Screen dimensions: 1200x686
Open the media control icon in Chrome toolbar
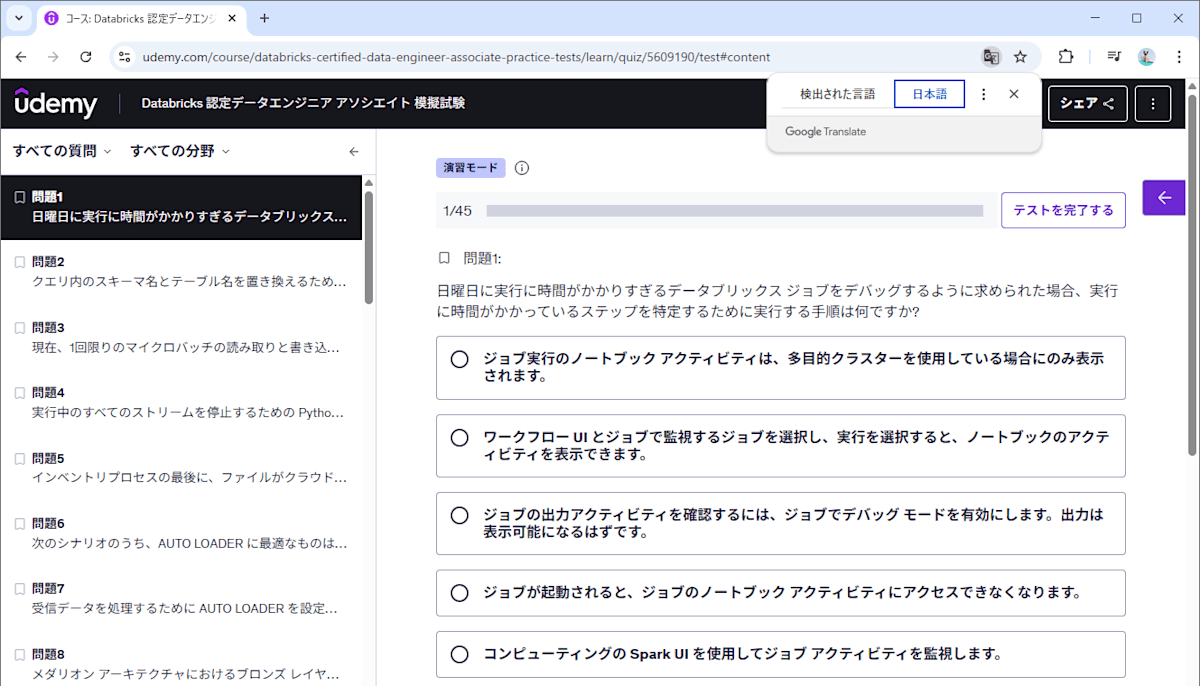(x=1114, y=57)
